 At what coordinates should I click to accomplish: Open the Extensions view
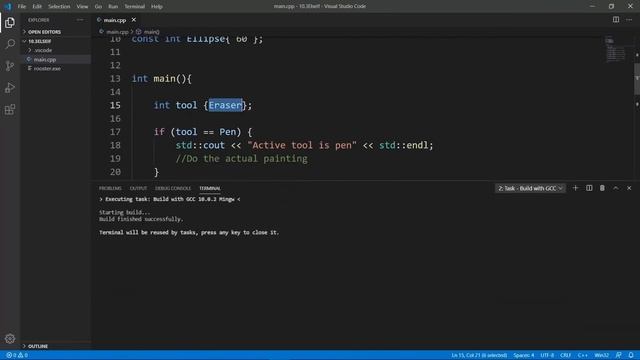point(10,109)
